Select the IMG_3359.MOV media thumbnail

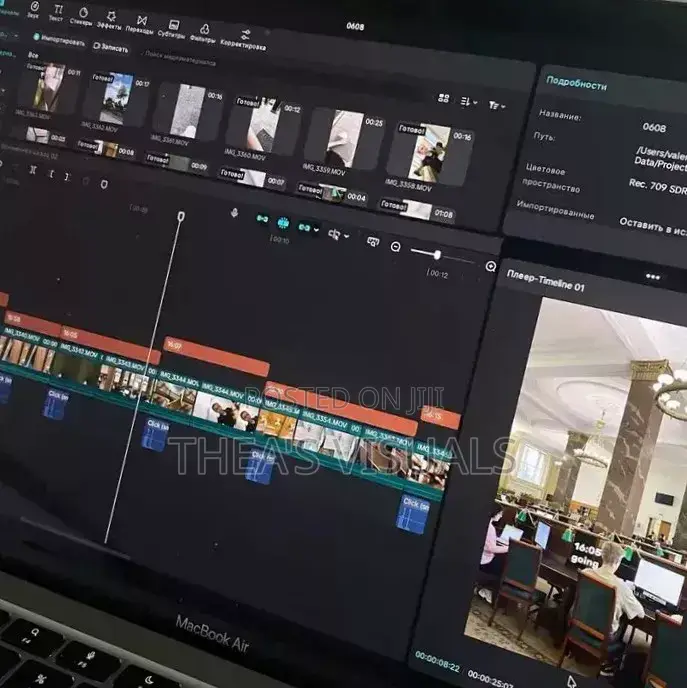click(x=345, y=140)
